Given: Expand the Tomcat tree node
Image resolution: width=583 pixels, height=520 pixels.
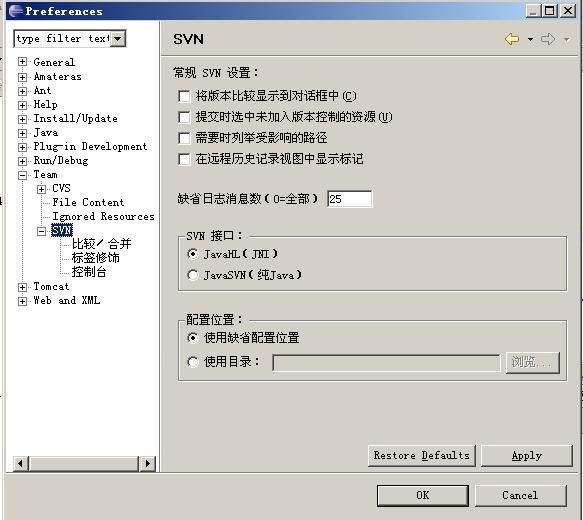Looking at the screenshot, I should [23, 287].
